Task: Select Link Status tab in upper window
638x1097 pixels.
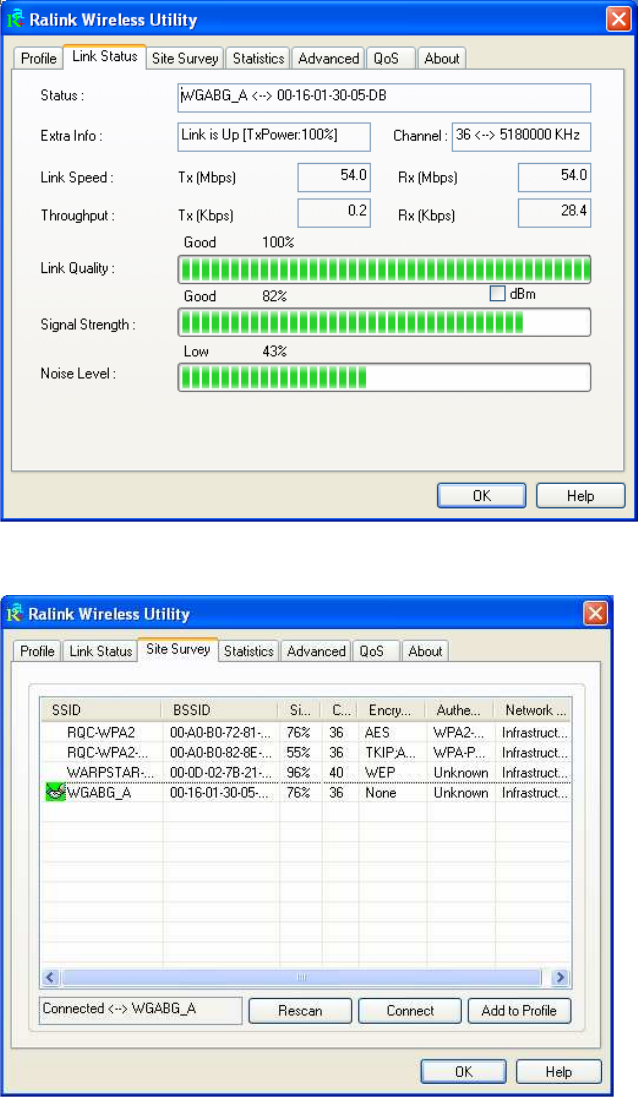Action: point(105,57)
